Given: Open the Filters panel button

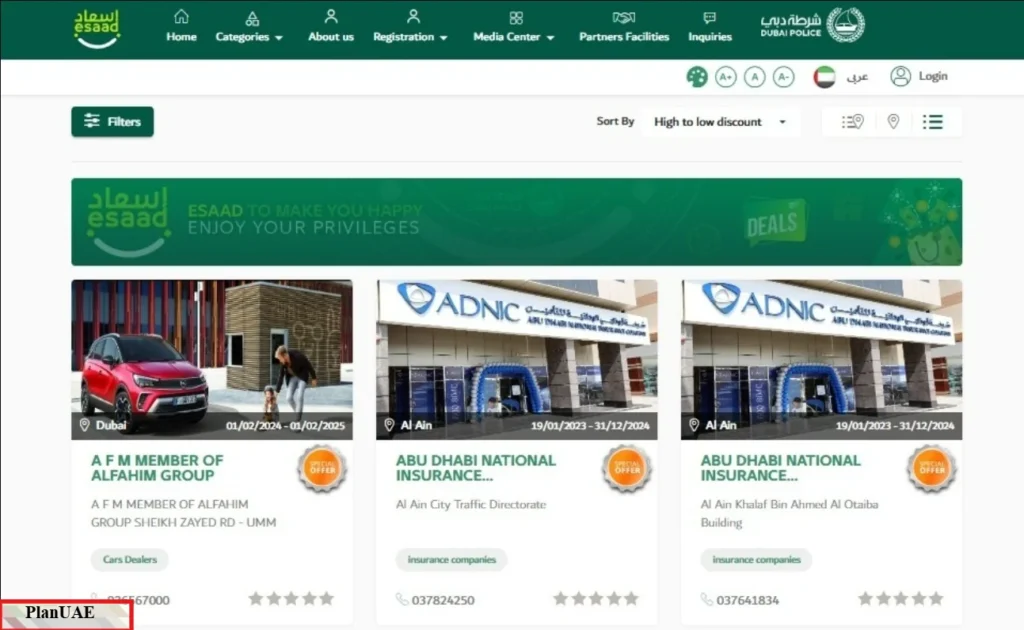Looking at the screenshot, I should click(112, 121).
